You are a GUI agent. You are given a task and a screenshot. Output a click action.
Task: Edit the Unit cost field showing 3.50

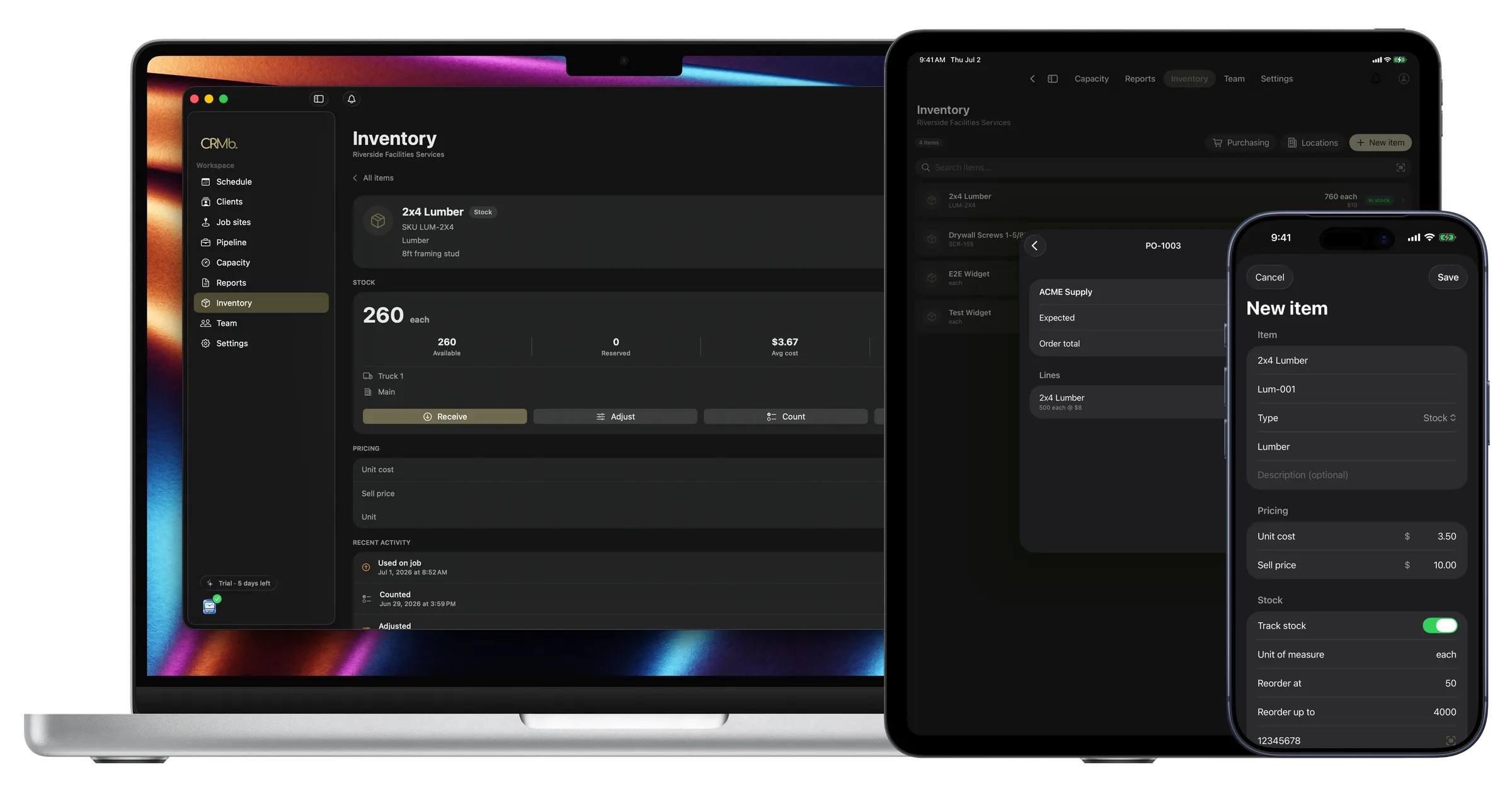1356,536
